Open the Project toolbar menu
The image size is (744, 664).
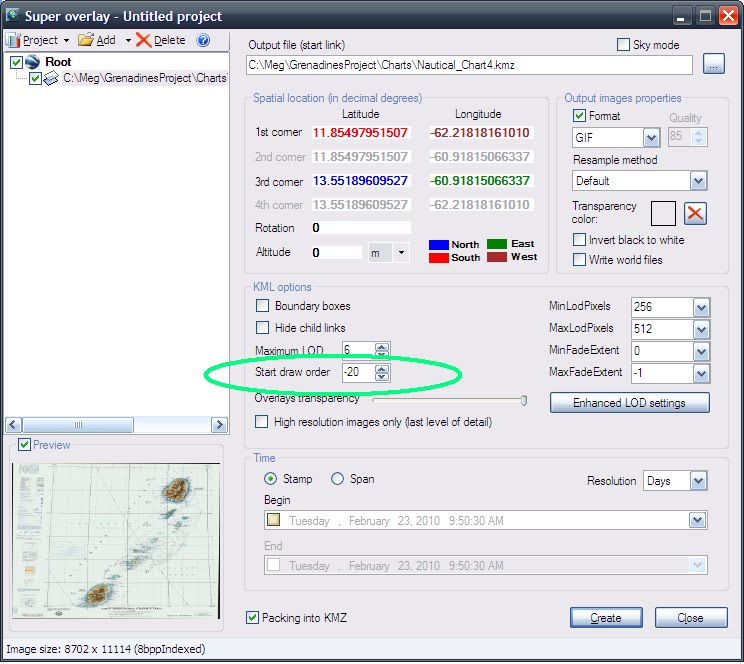[x=39, y=40]
